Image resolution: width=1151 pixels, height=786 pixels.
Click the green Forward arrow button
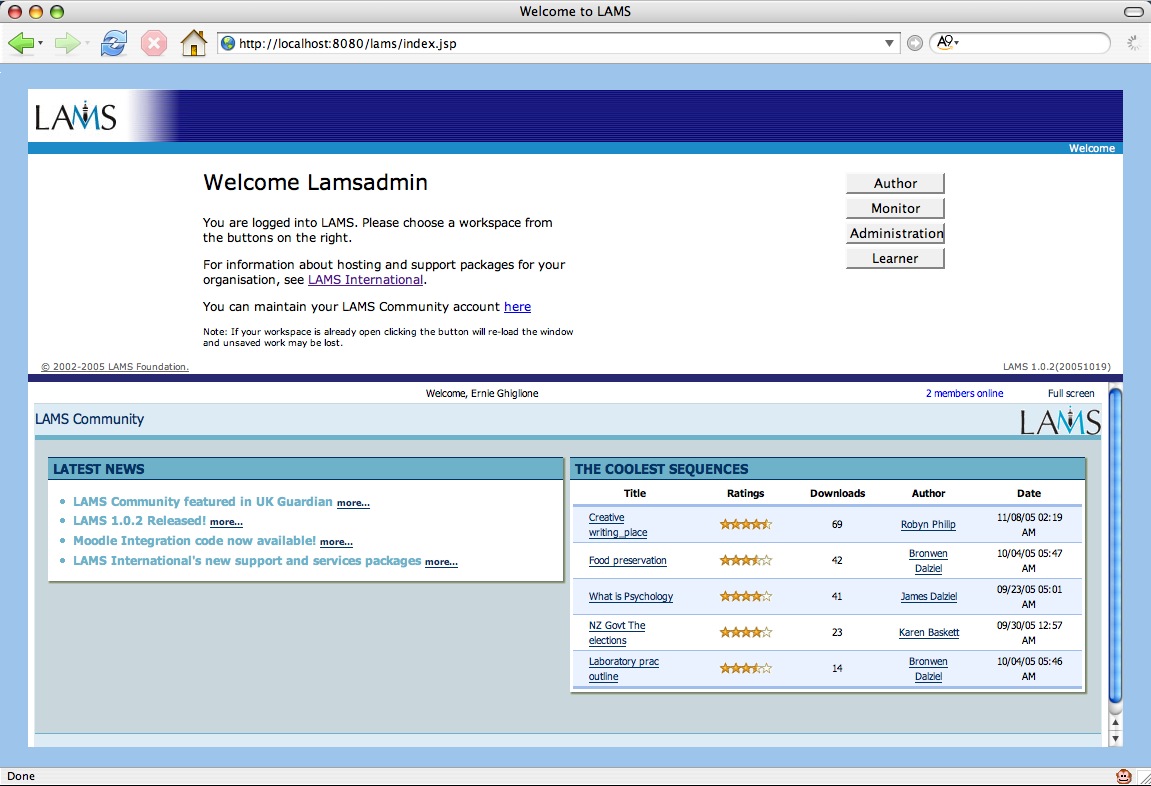click(66, 43)
